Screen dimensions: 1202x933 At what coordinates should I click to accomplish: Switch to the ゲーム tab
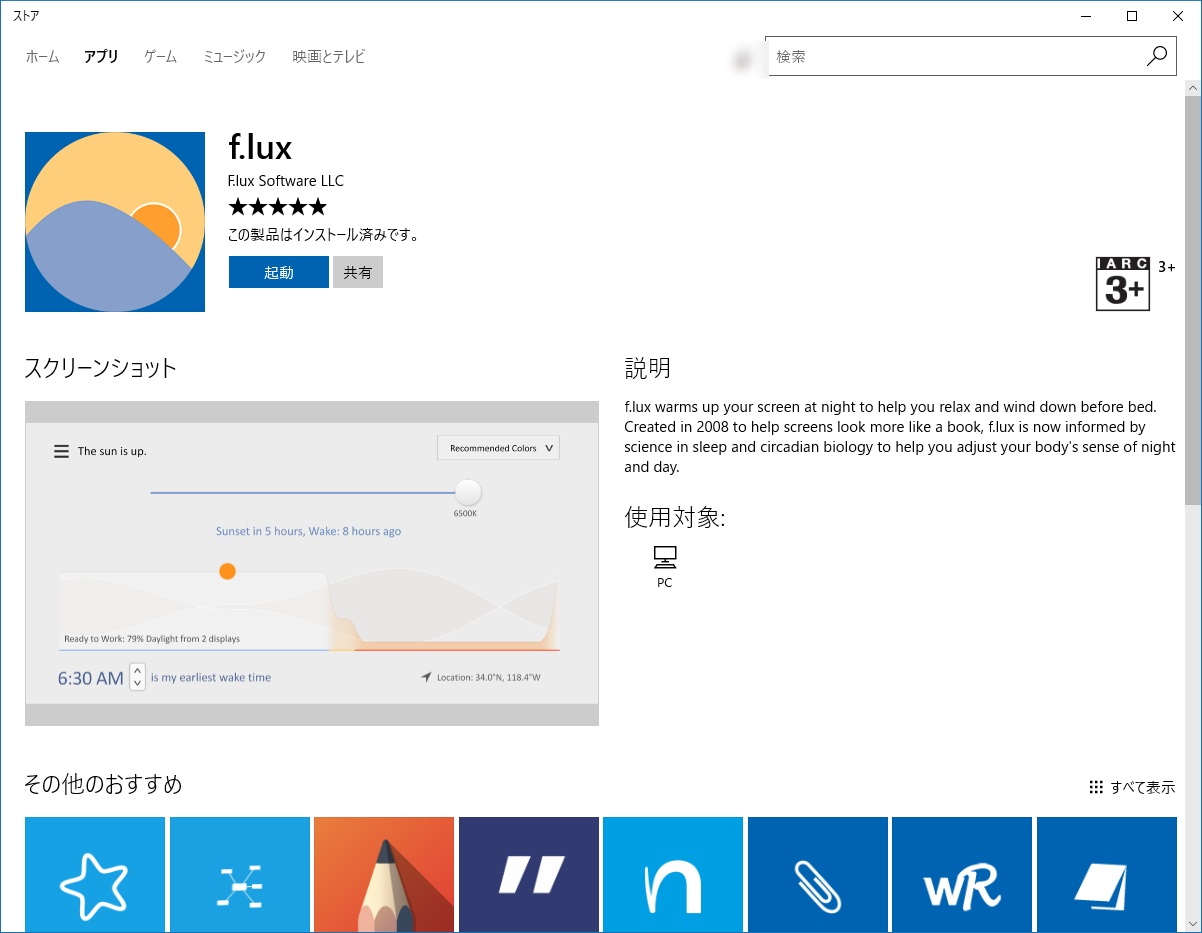pos(159,57)
